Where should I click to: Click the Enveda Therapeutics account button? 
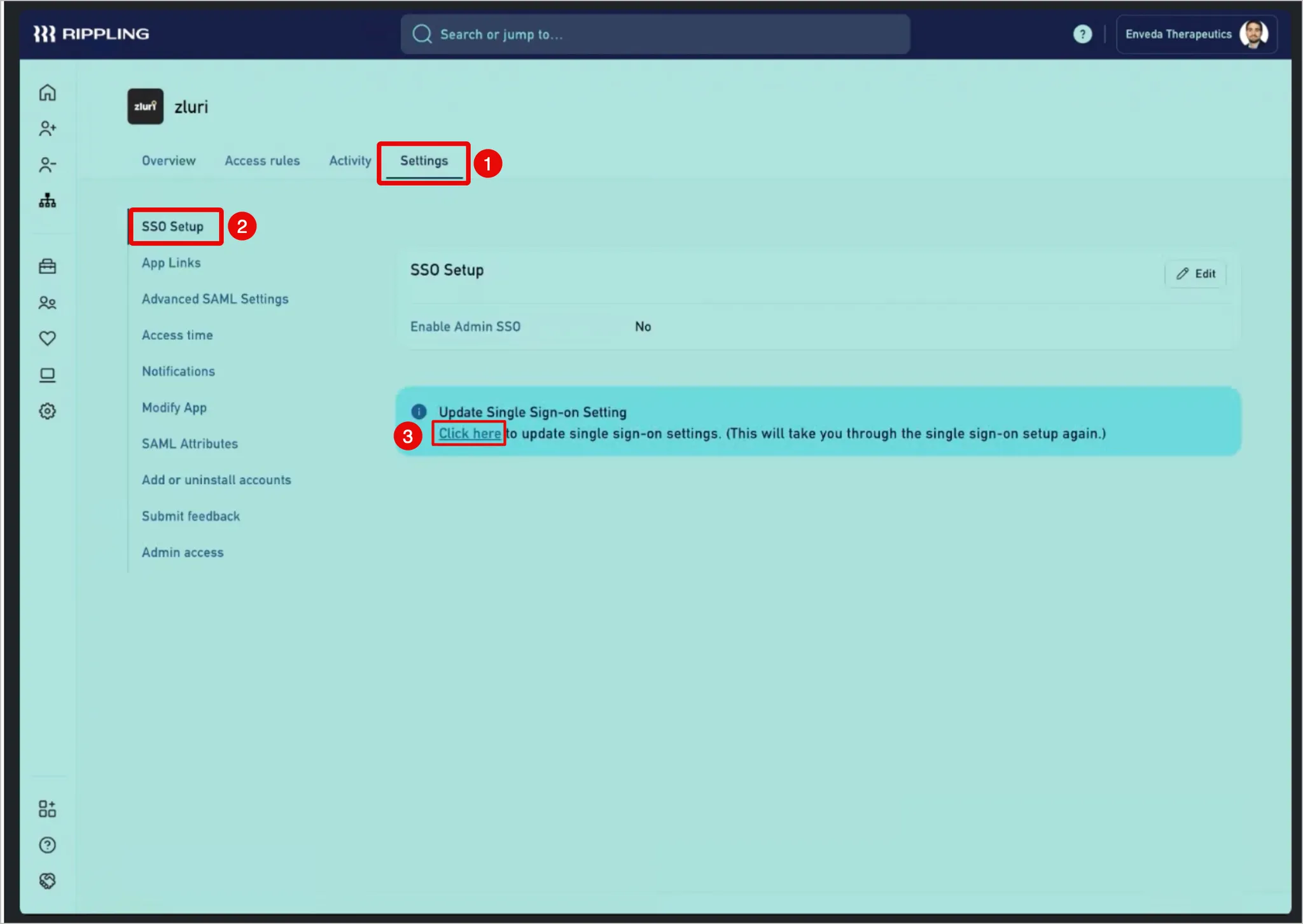[1196, 34]
